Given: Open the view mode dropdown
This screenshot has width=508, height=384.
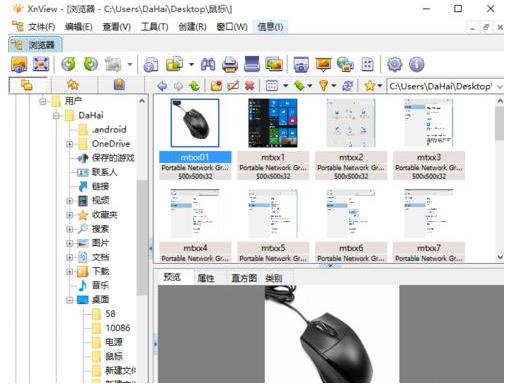Looking at the screenshot, I should (x=286, y=86).
